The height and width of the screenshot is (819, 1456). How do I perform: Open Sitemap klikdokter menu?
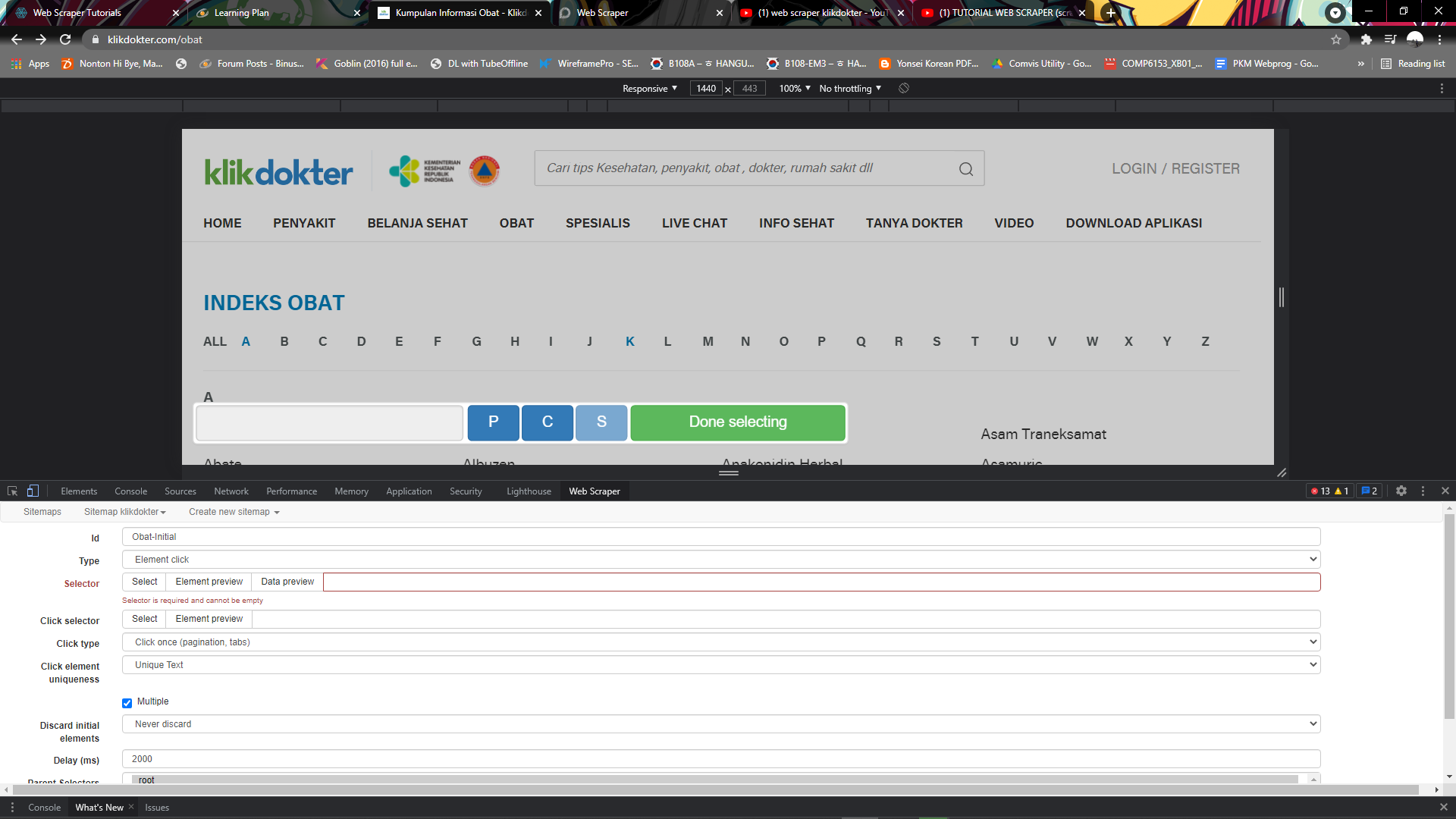click(x=125, y=512)
